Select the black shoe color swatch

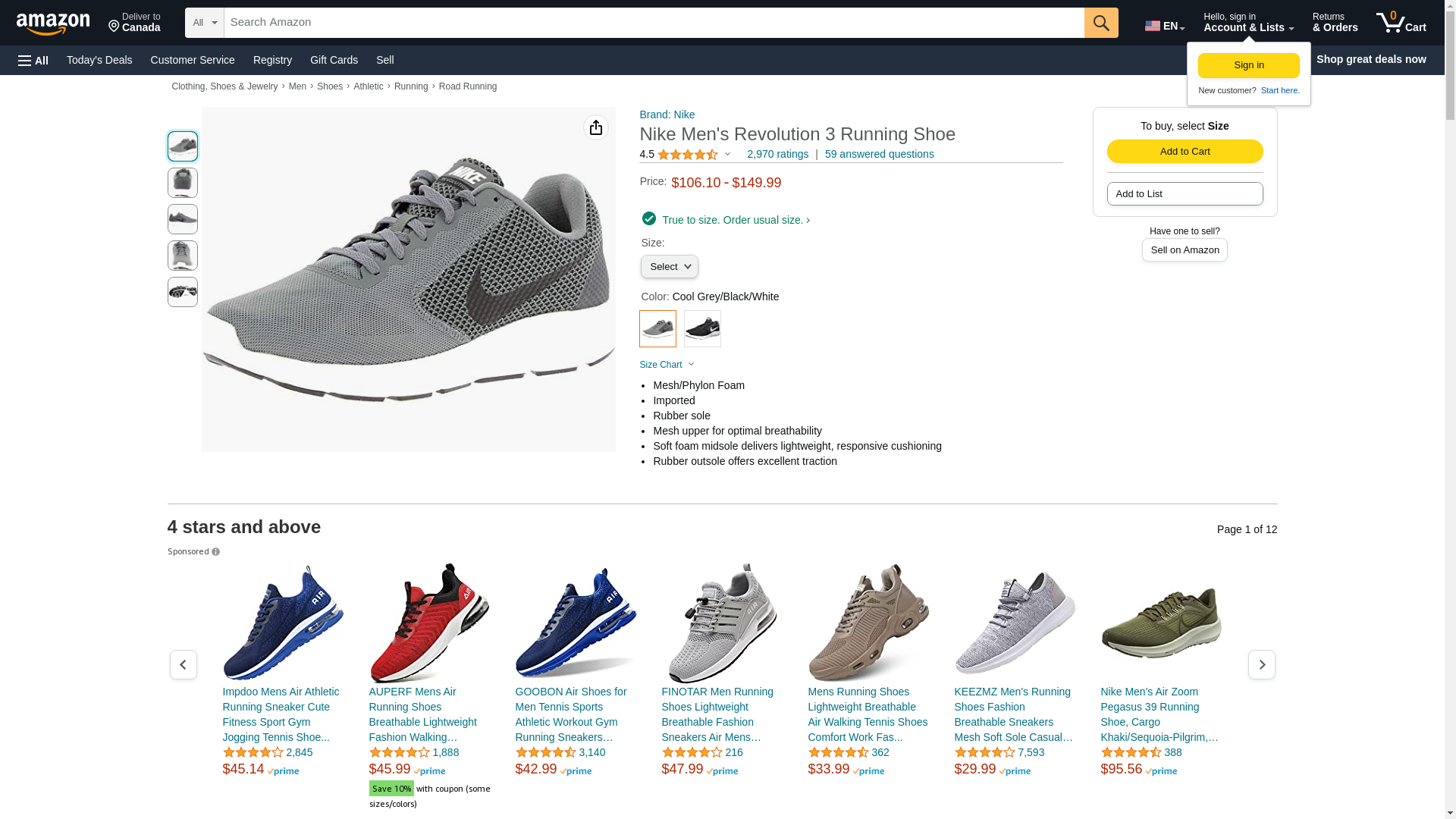(702, 328)
